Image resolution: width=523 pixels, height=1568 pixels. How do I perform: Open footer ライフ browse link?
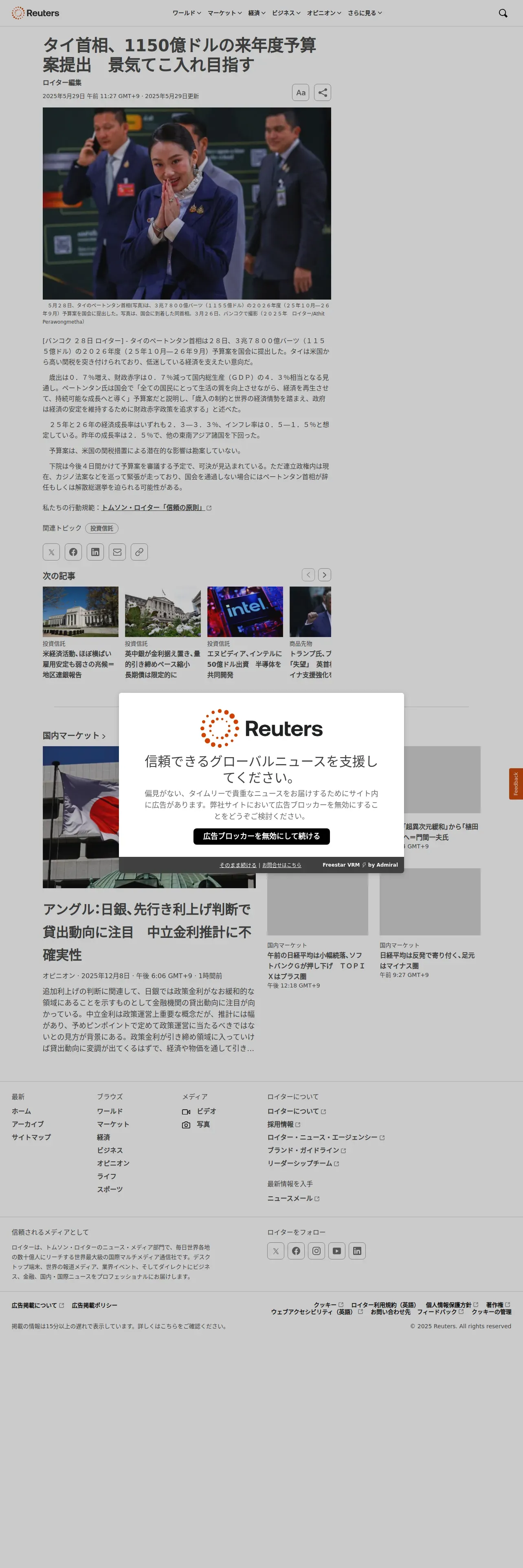pos(107,1176)
